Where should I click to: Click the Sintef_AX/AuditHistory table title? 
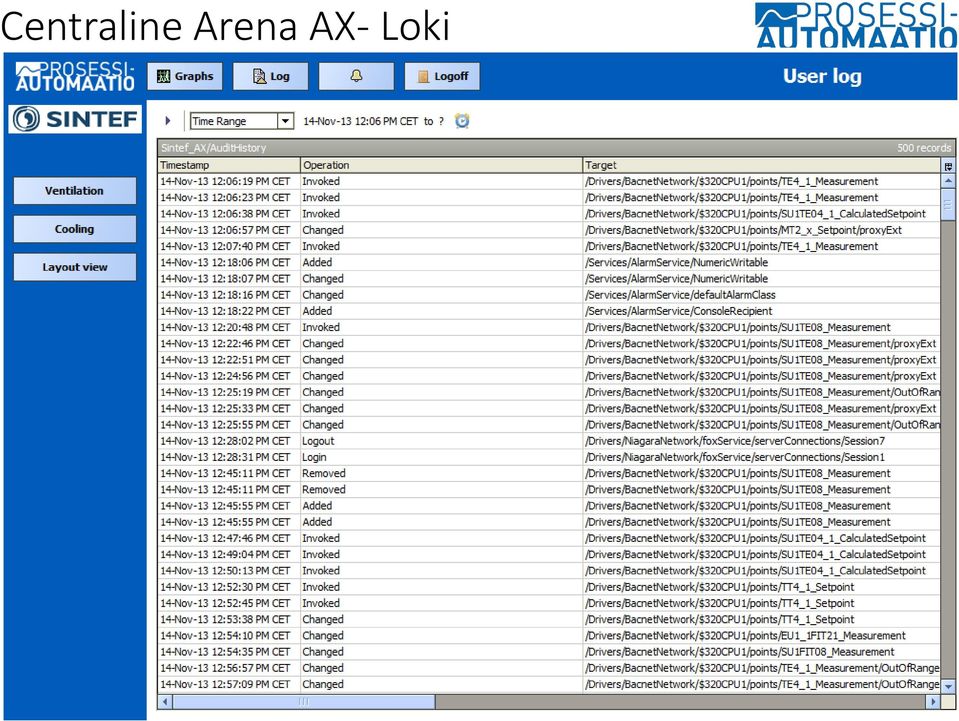(213, 148)
